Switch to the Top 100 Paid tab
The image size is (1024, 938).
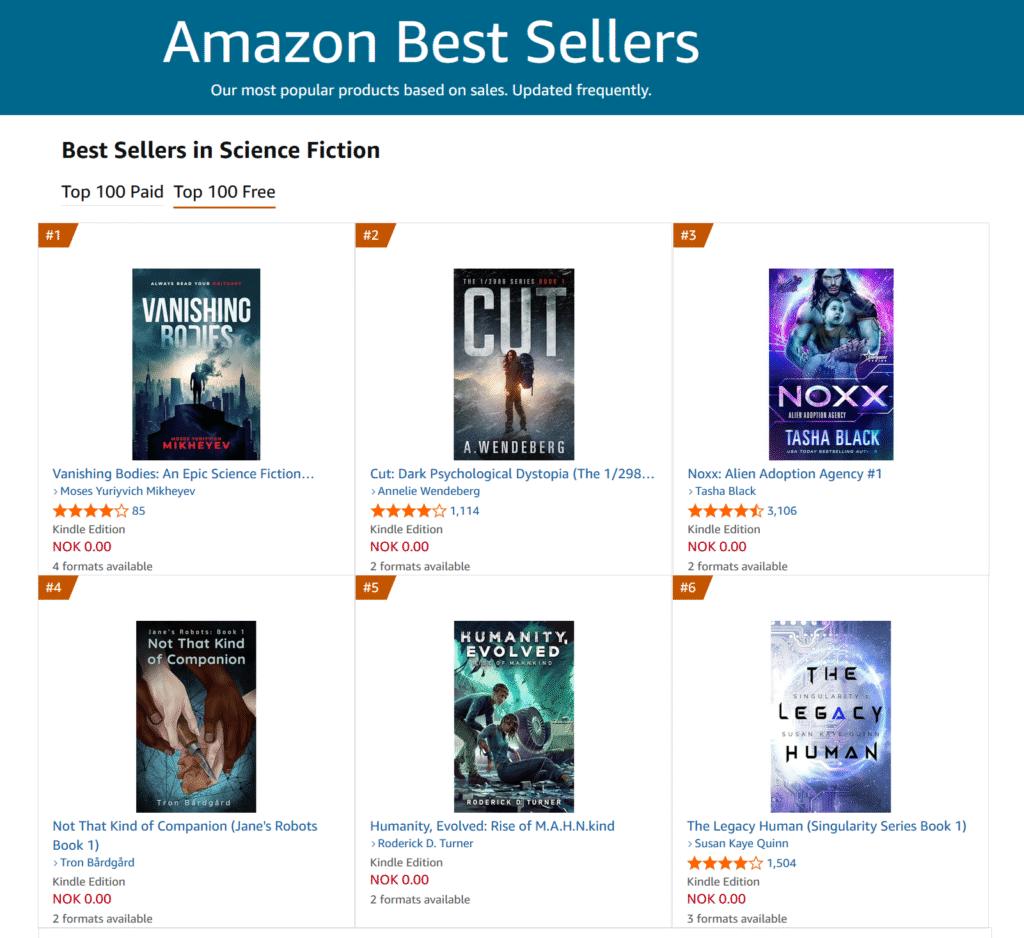tap(112, 192)
